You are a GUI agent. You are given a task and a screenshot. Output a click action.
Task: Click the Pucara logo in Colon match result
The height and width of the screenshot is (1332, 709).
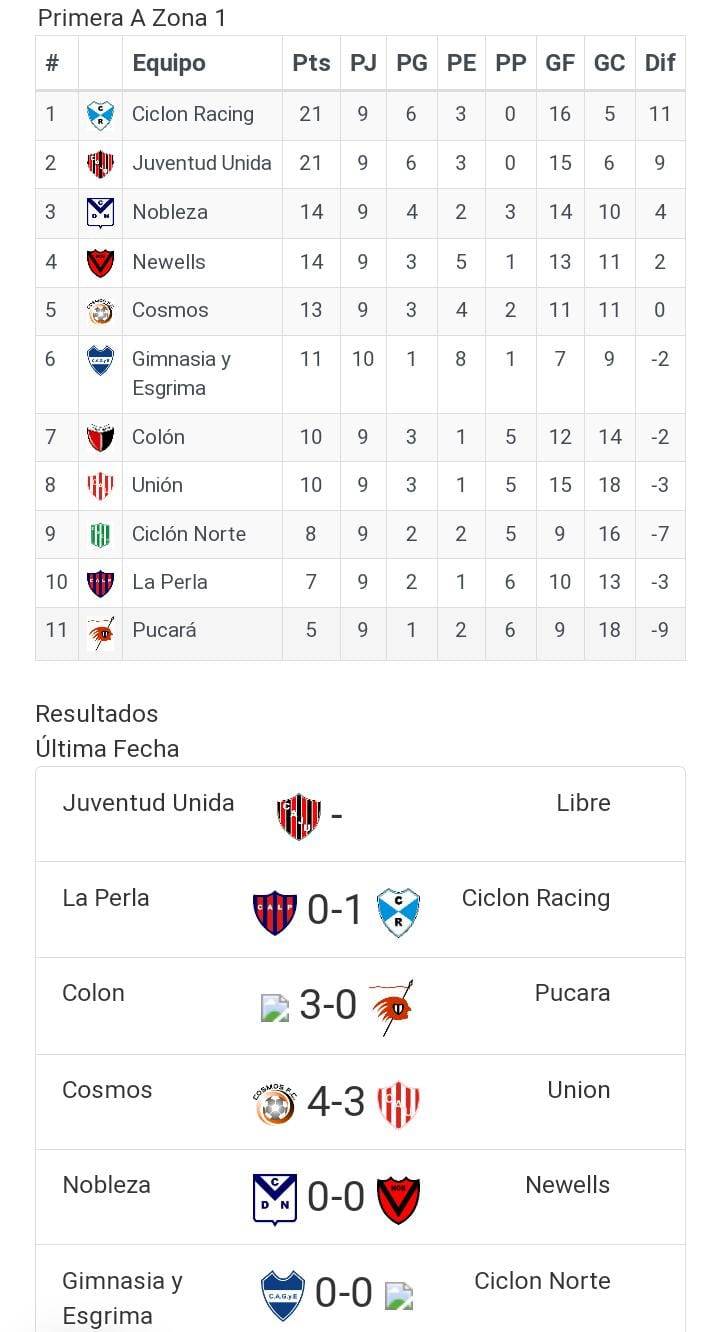tap(390, 1007)
